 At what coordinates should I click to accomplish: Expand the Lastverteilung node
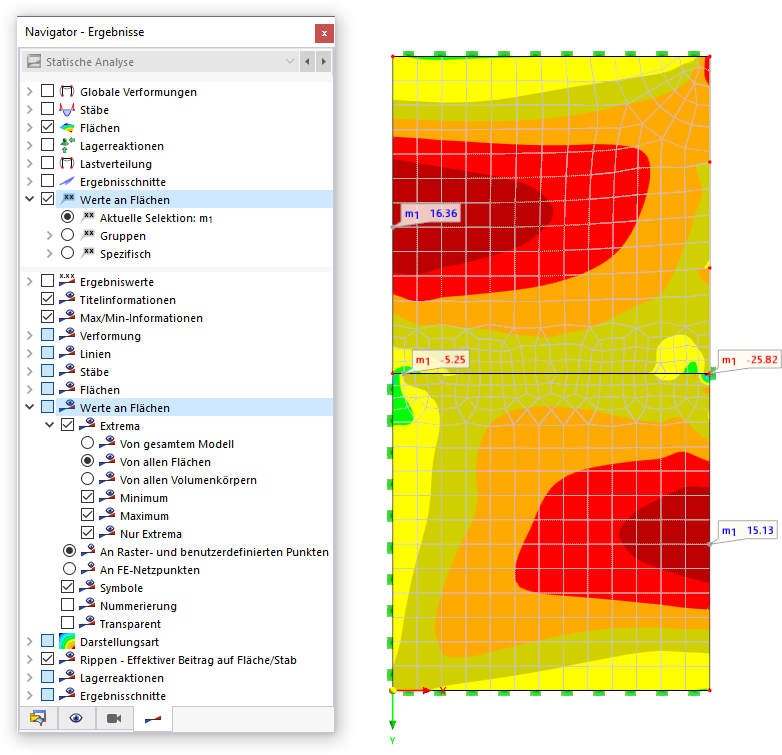click(x=29, y=164)
